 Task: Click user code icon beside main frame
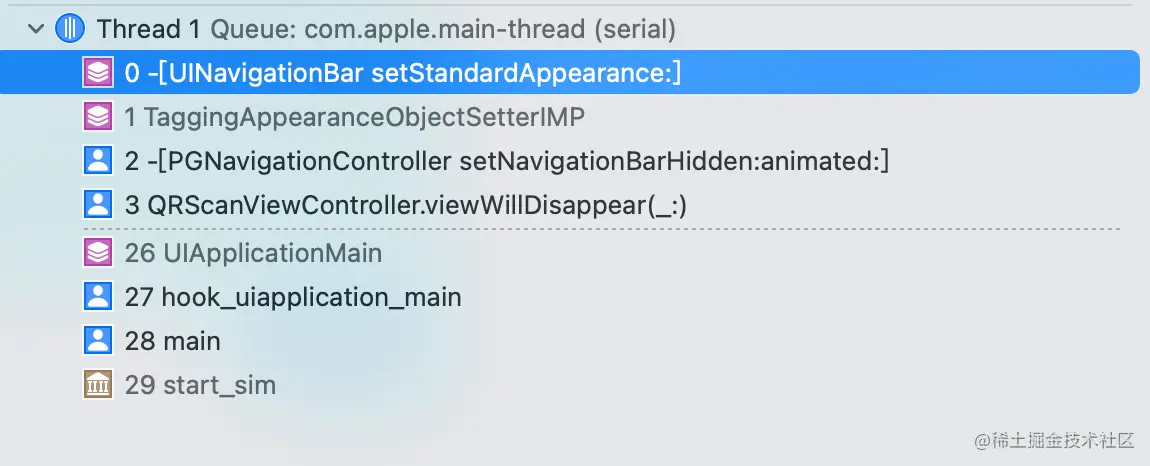(97, 341)
